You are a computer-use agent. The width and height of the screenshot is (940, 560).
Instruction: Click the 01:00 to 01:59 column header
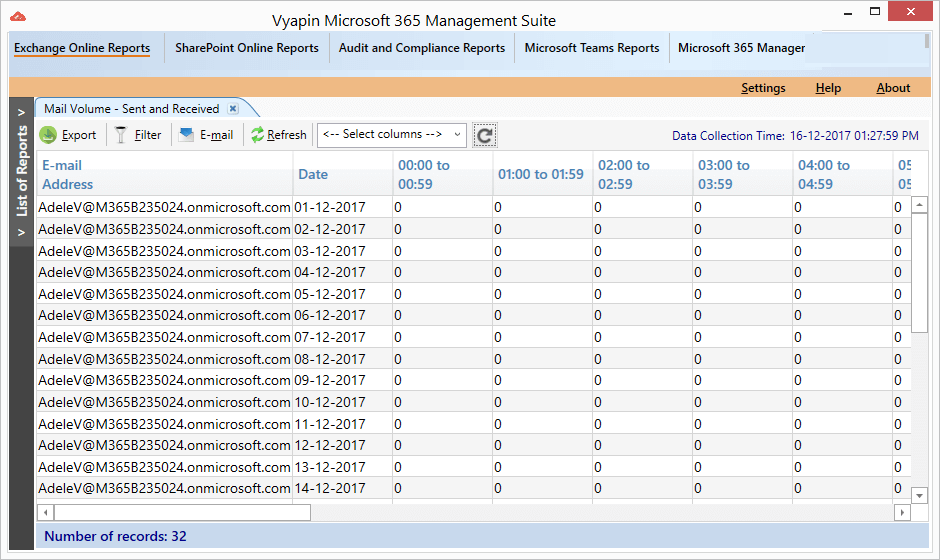click(543, 174)
